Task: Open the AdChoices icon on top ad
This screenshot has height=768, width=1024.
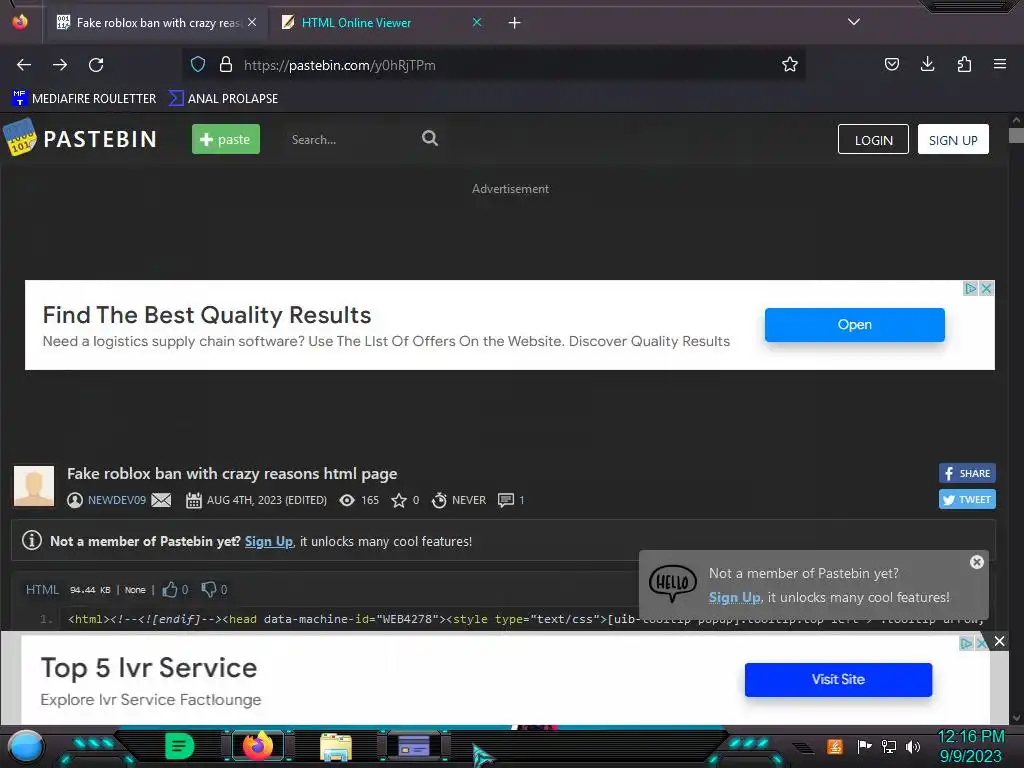Action: coord(971,288)
